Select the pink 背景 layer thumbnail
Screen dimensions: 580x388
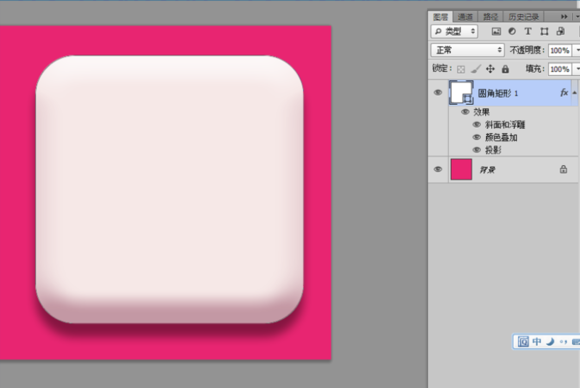pos(461,169)
